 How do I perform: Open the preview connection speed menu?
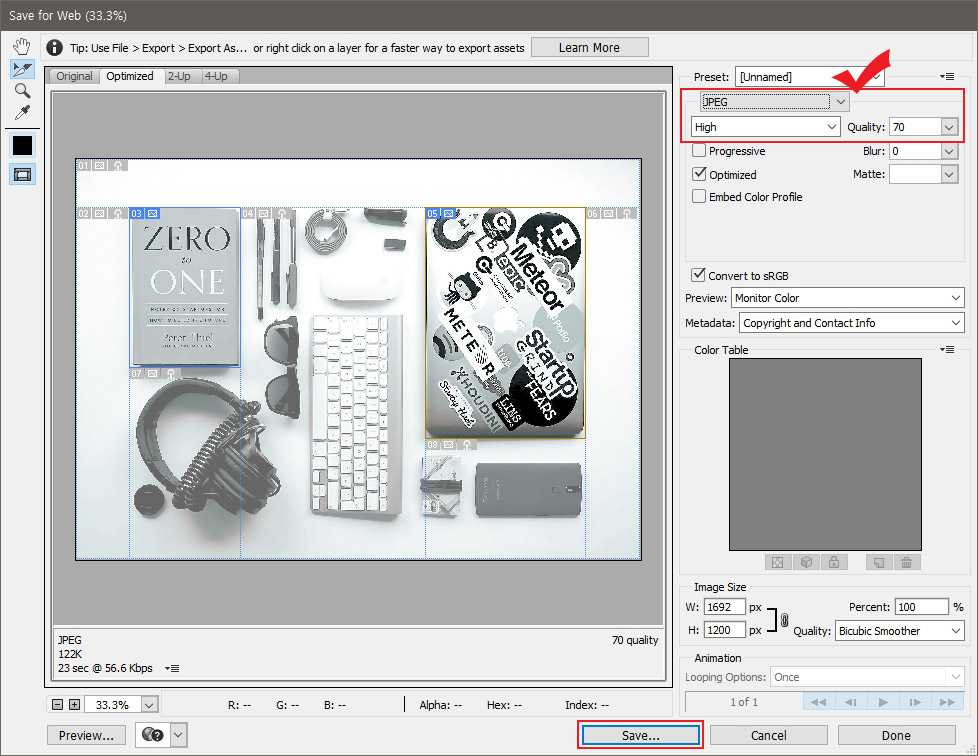tap(172, 668)
